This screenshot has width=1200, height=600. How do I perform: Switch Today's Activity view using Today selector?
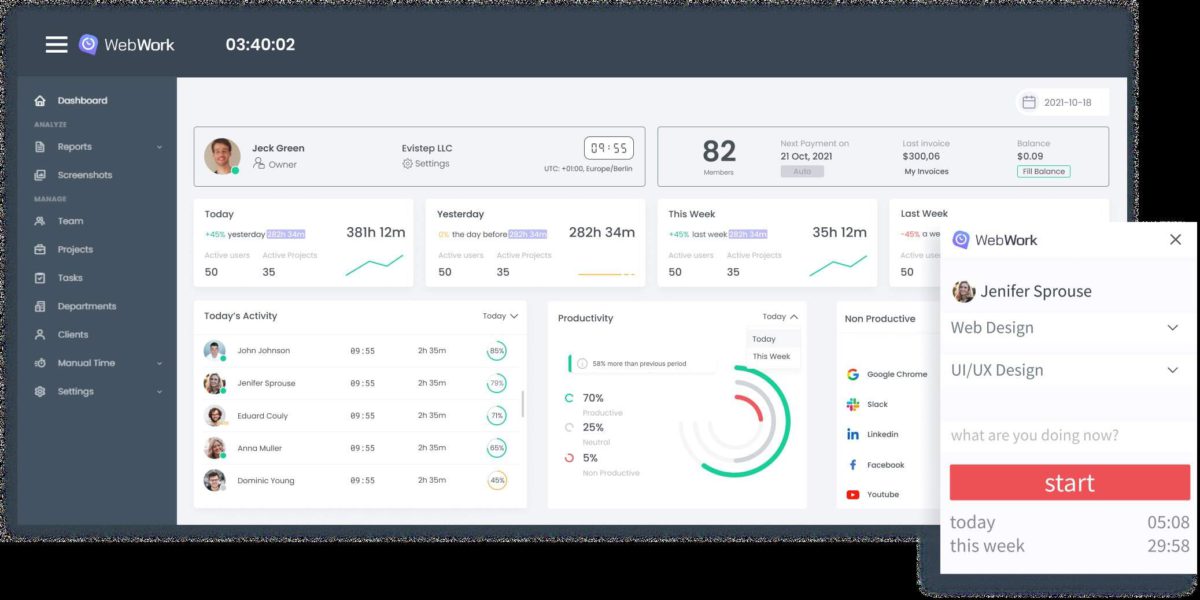500,315
